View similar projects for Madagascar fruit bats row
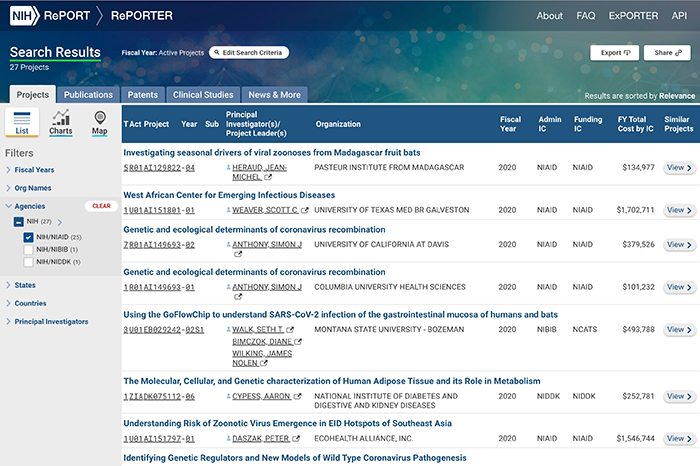Viewport: 700px width, 466px height. [x=679, y=168]
